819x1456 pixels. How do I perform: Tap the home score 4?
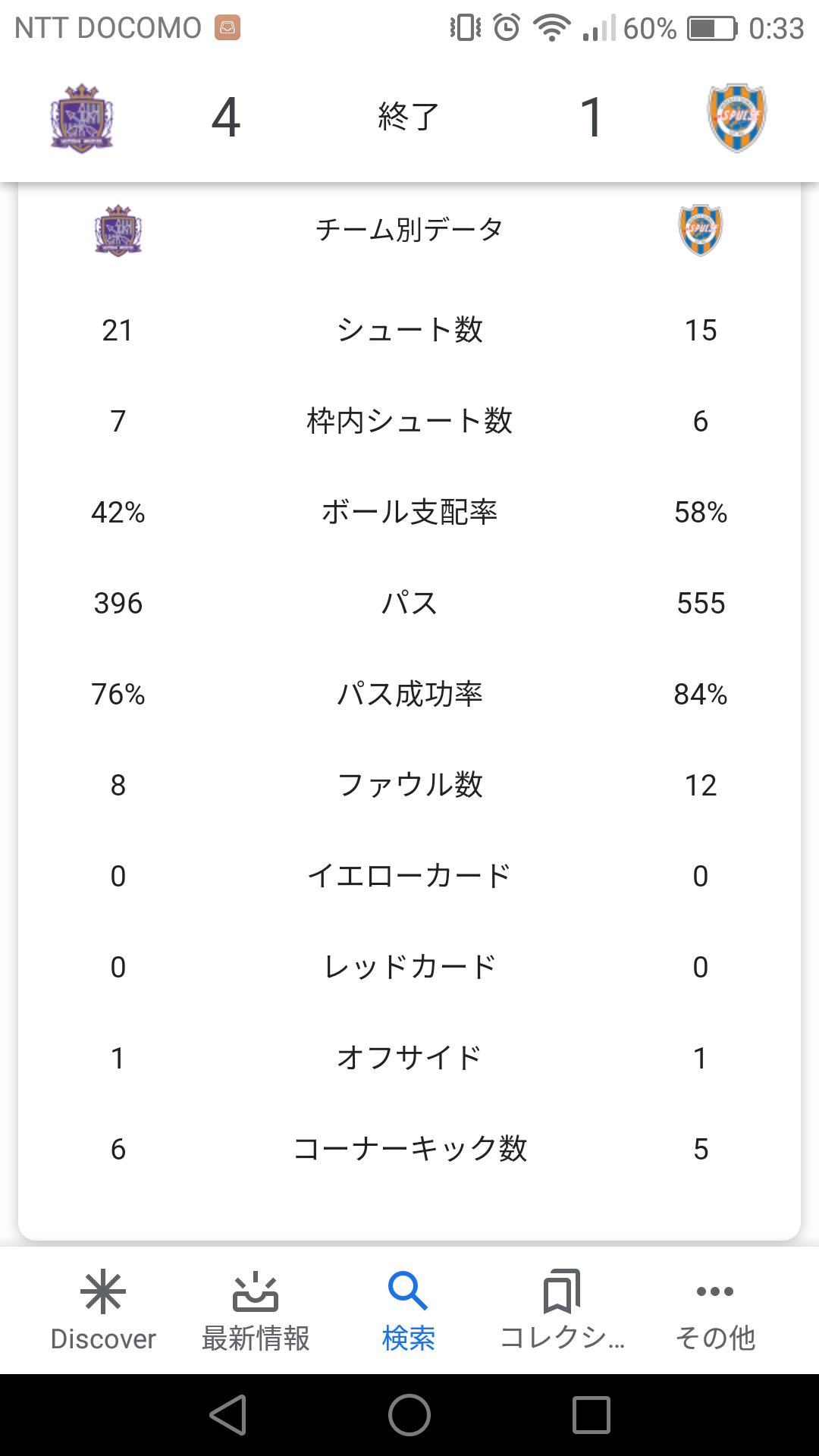[226, 118]
